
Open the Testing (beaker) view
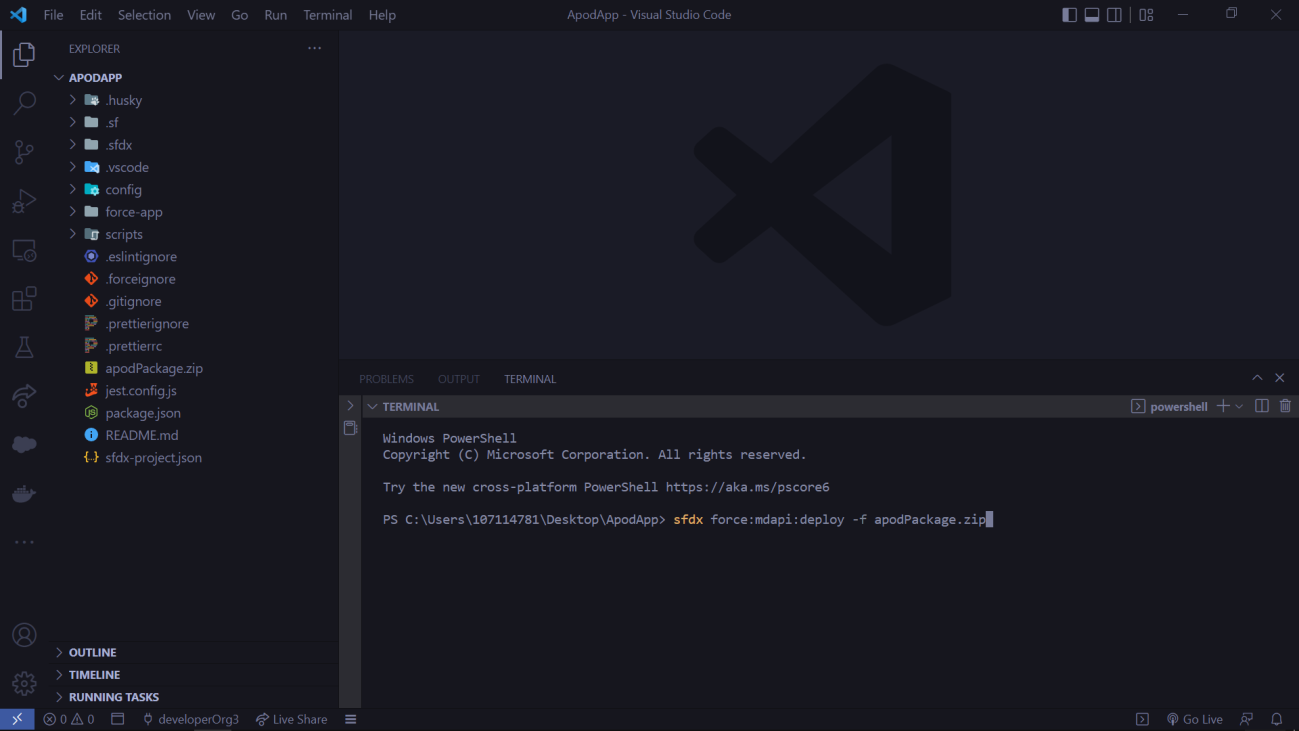24,347
